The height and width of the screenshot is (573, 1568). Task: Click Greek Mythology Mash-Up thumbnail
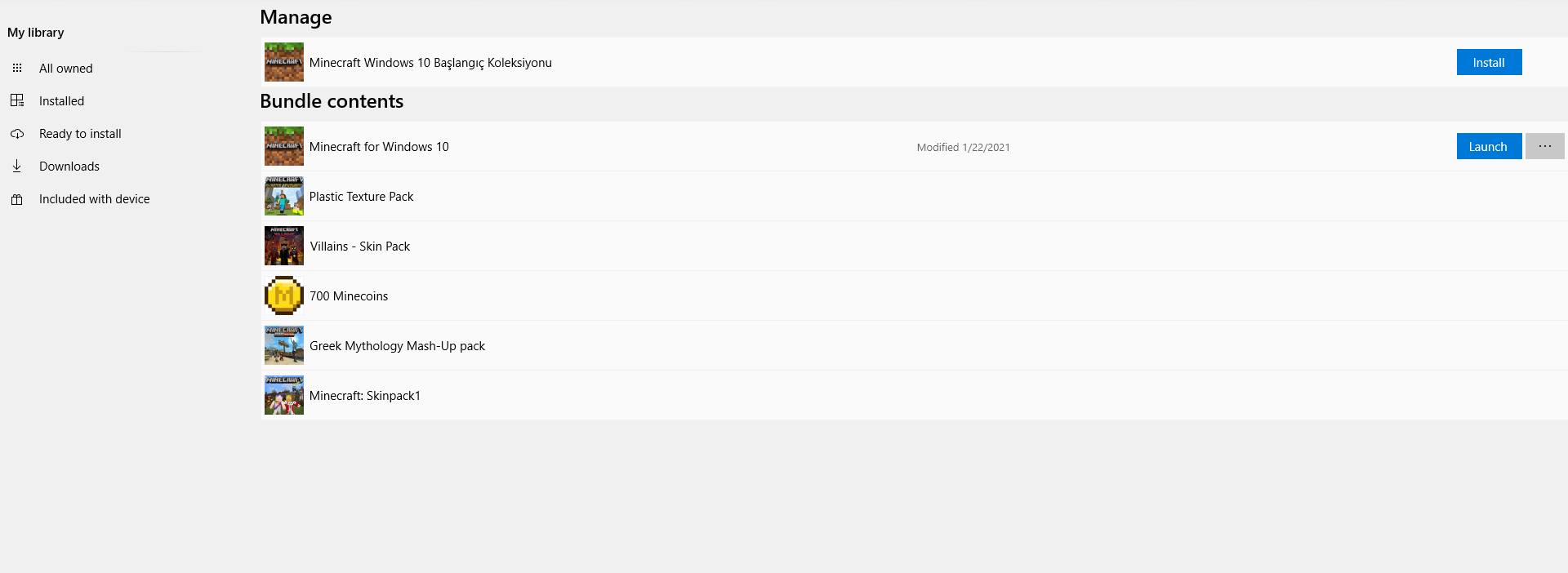point(284,345)
